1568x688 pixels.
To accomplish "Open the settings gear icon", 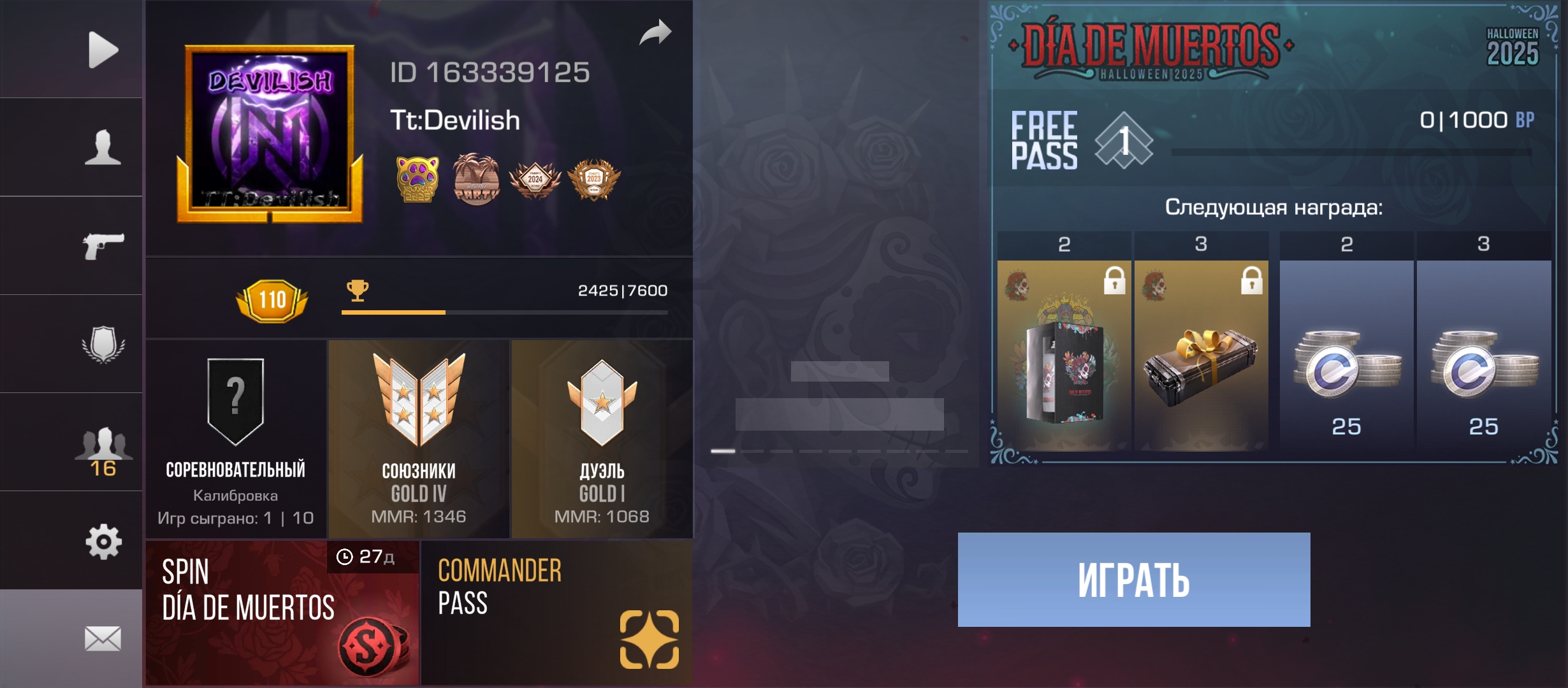I will coord(103,542).
